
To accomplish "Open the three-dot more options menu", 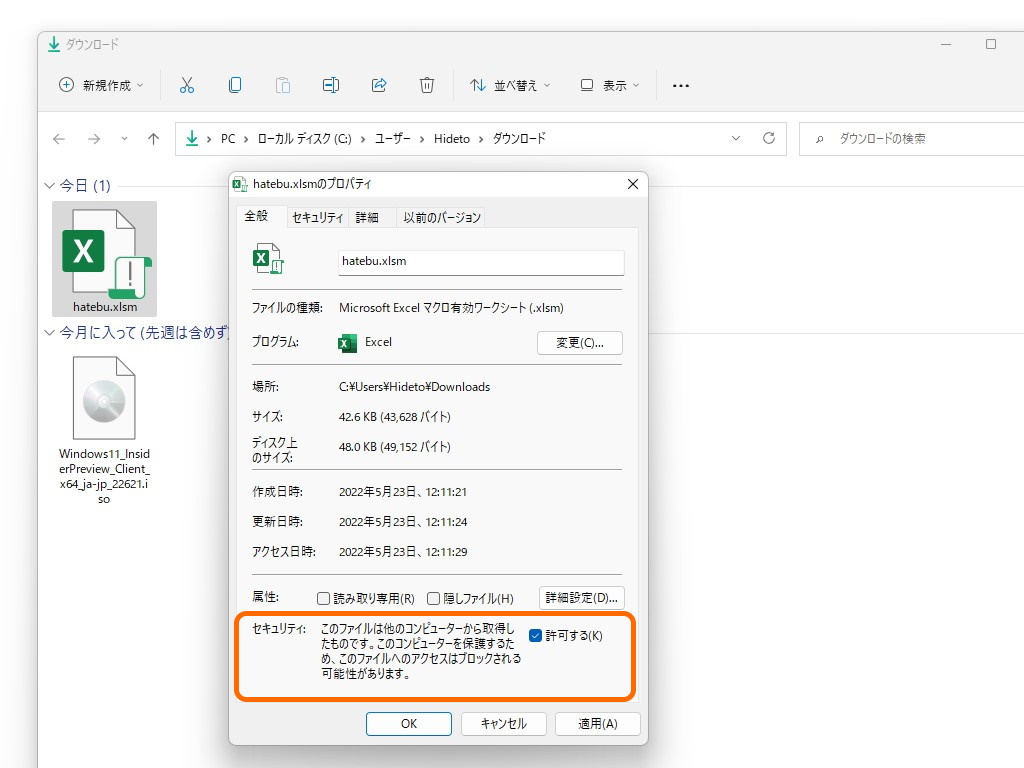I will [x=680, y=86].
